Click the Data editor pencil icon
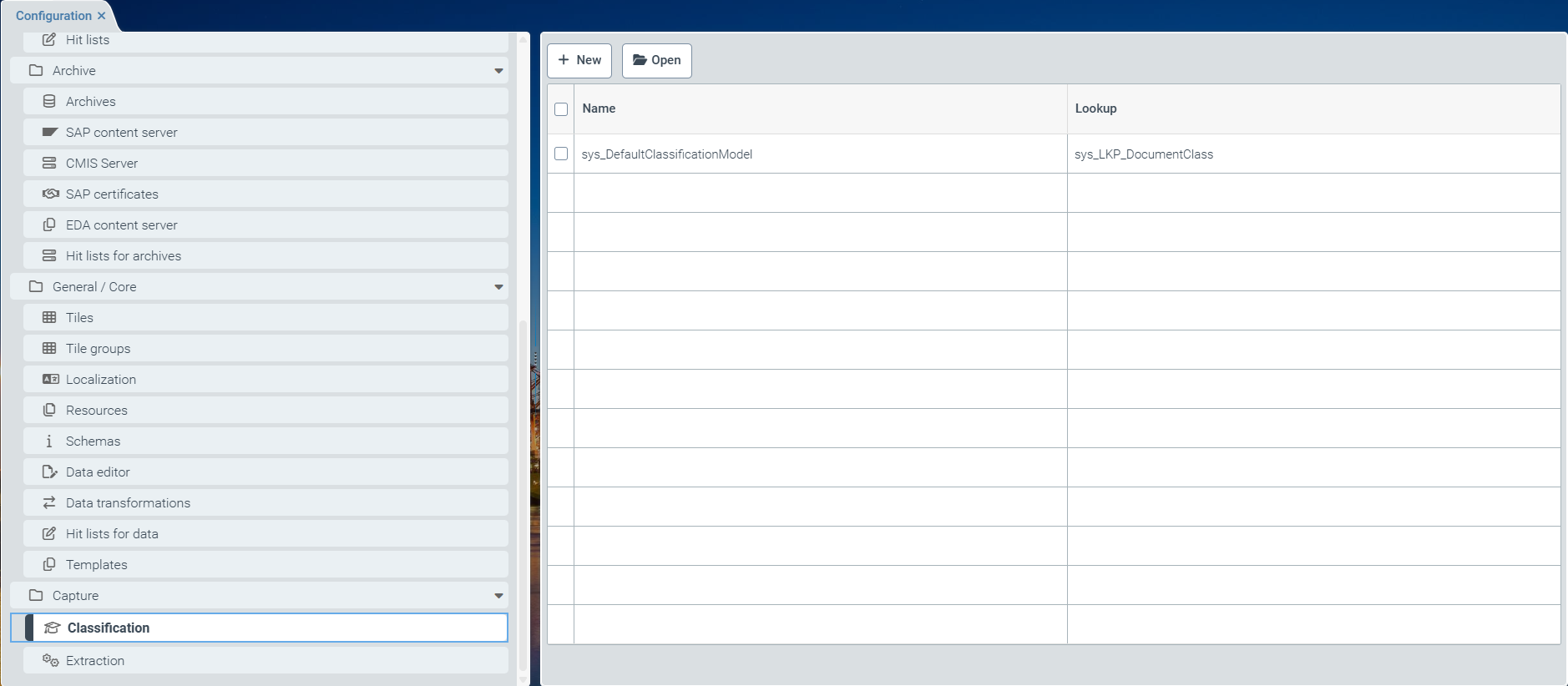 (49, 472)
